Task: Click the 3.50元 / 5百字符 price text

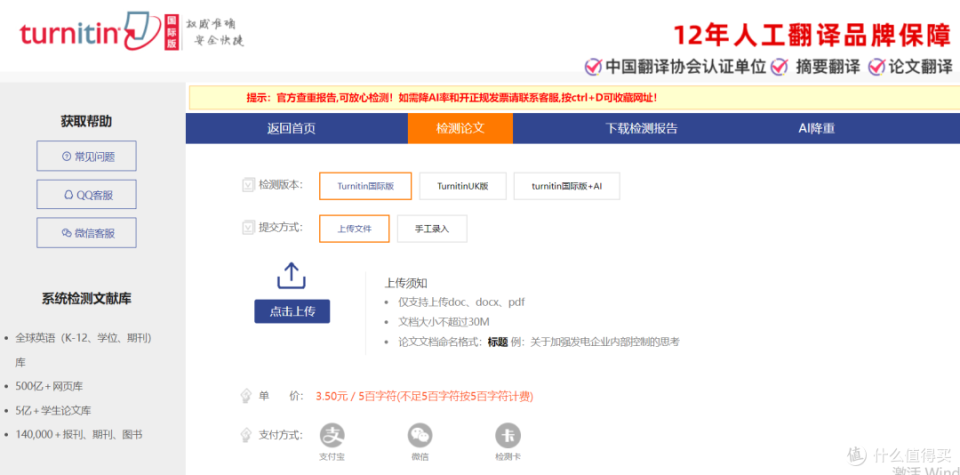Action: [x=424, y=397]
